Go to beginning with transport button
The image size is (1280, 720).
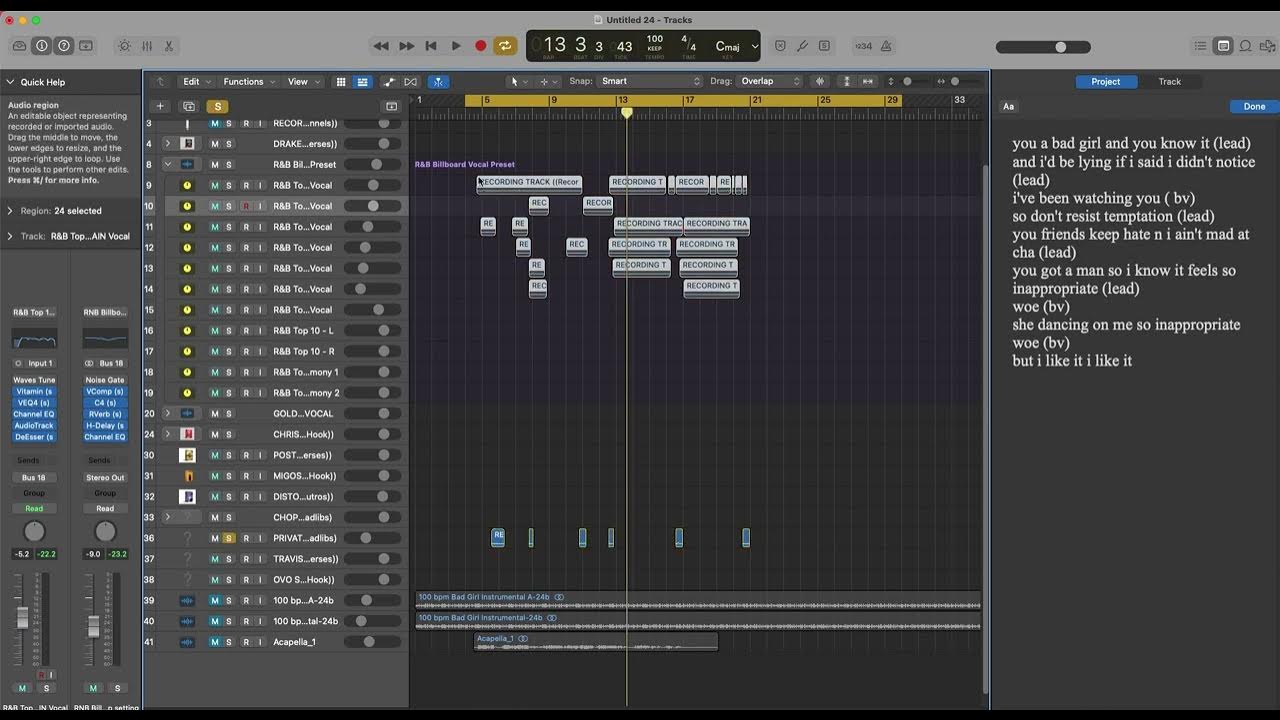(x=431, y=46)
